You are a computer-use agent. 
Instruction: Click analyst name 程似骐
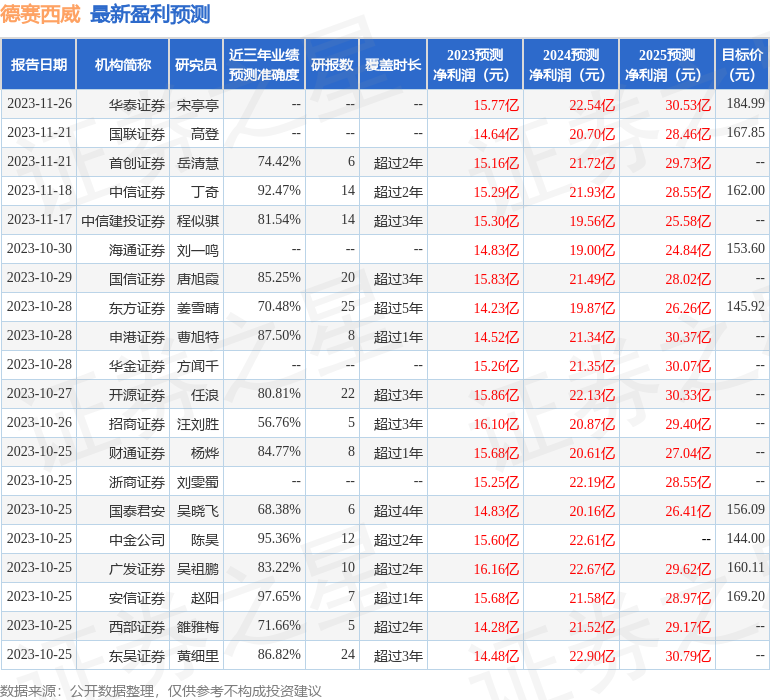(x=197, y=221)
